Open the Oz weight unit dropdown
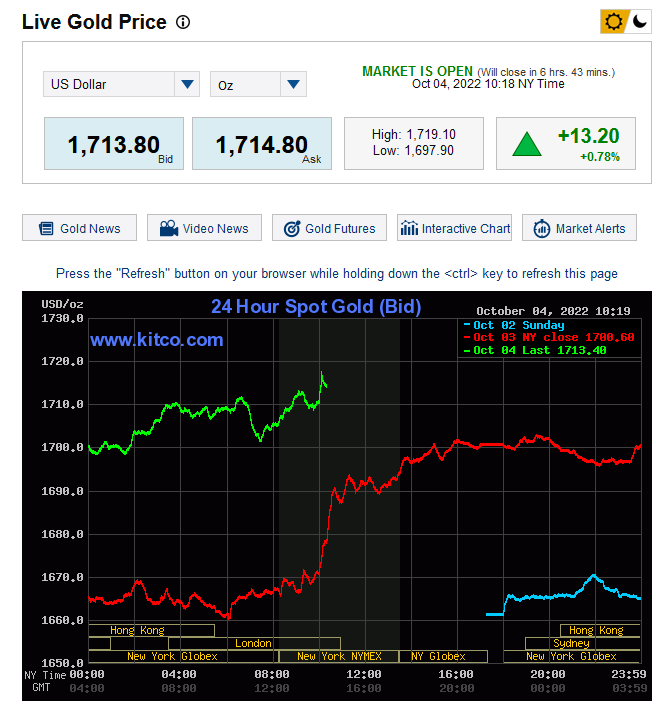The width and height of the screenshot is (656, 706). pyautogui.click(x=258, y=84)
